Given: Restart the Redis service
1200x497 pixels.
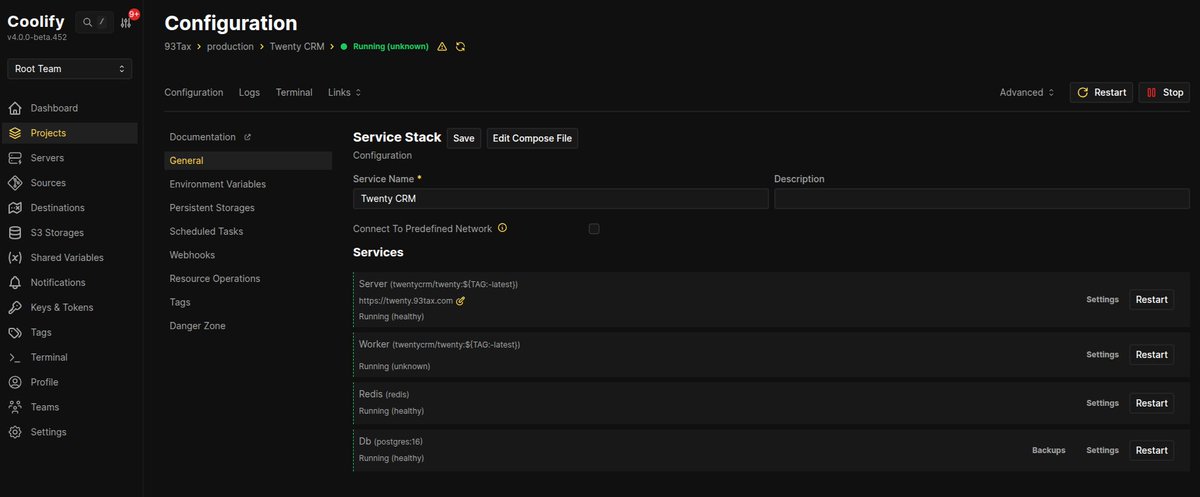Looking at the screenshot, I should point(1151,403).
